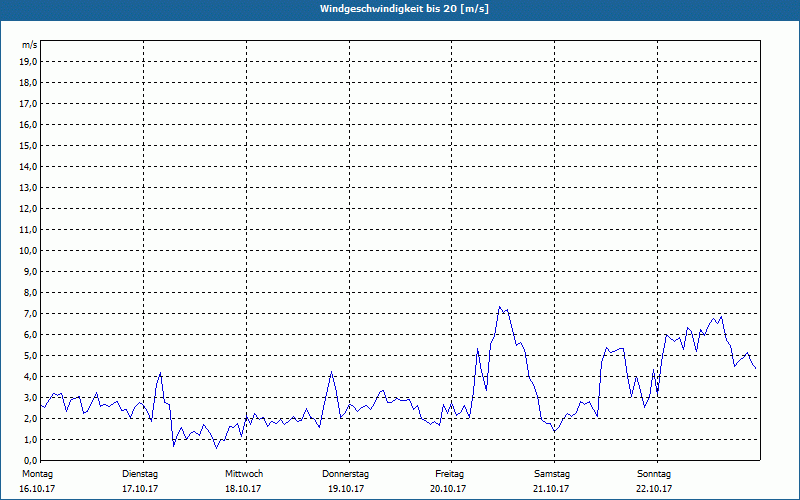
Task: Click the 0,0 axis label
Action: [x=31, y=461]
